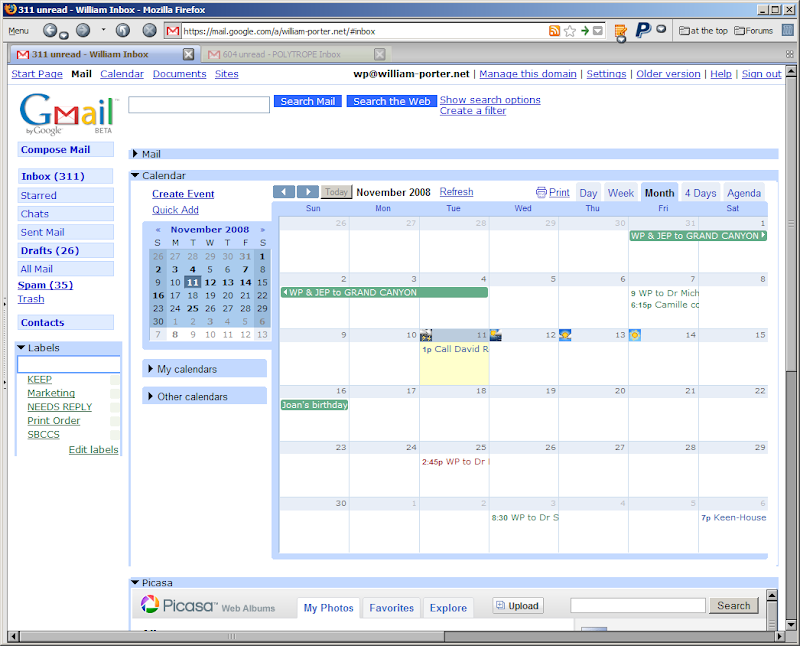Screen dimensions: 800x646
Task: Click the sunny weather icon on November 14
Action: (635, 335)
